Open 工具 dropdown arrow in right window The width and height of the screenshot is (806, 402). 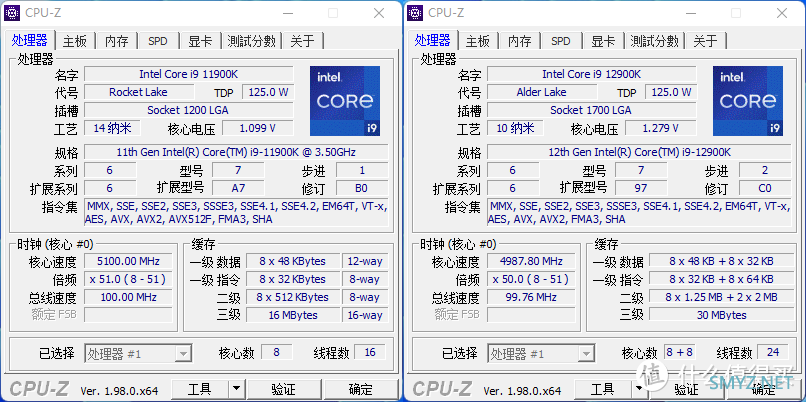[639, 389]
